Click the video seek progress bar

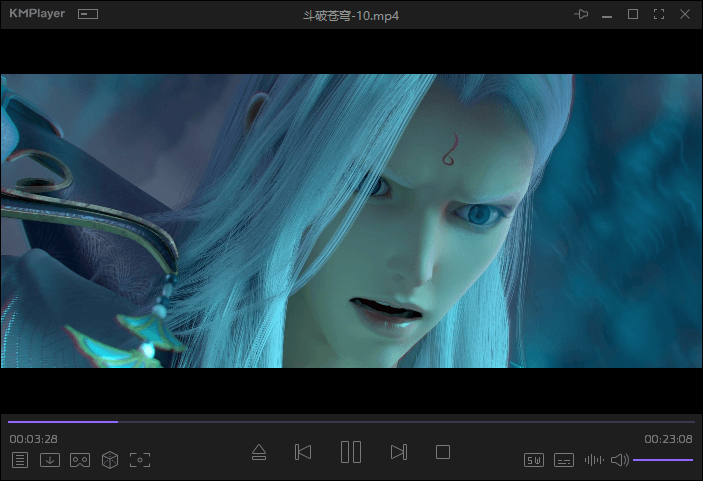[350, 422]
